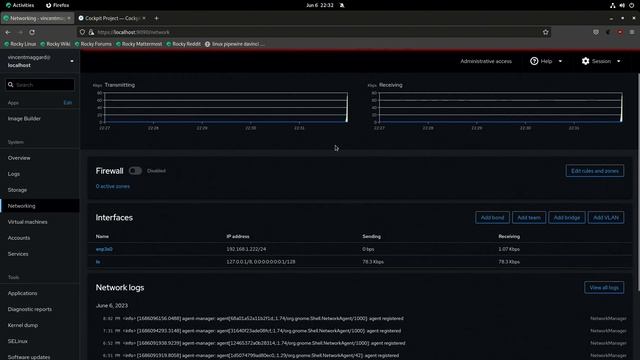This screenshot has width=640, height=360.
Task: Click the padlock site security icon
Action: (x=91, y=32)
